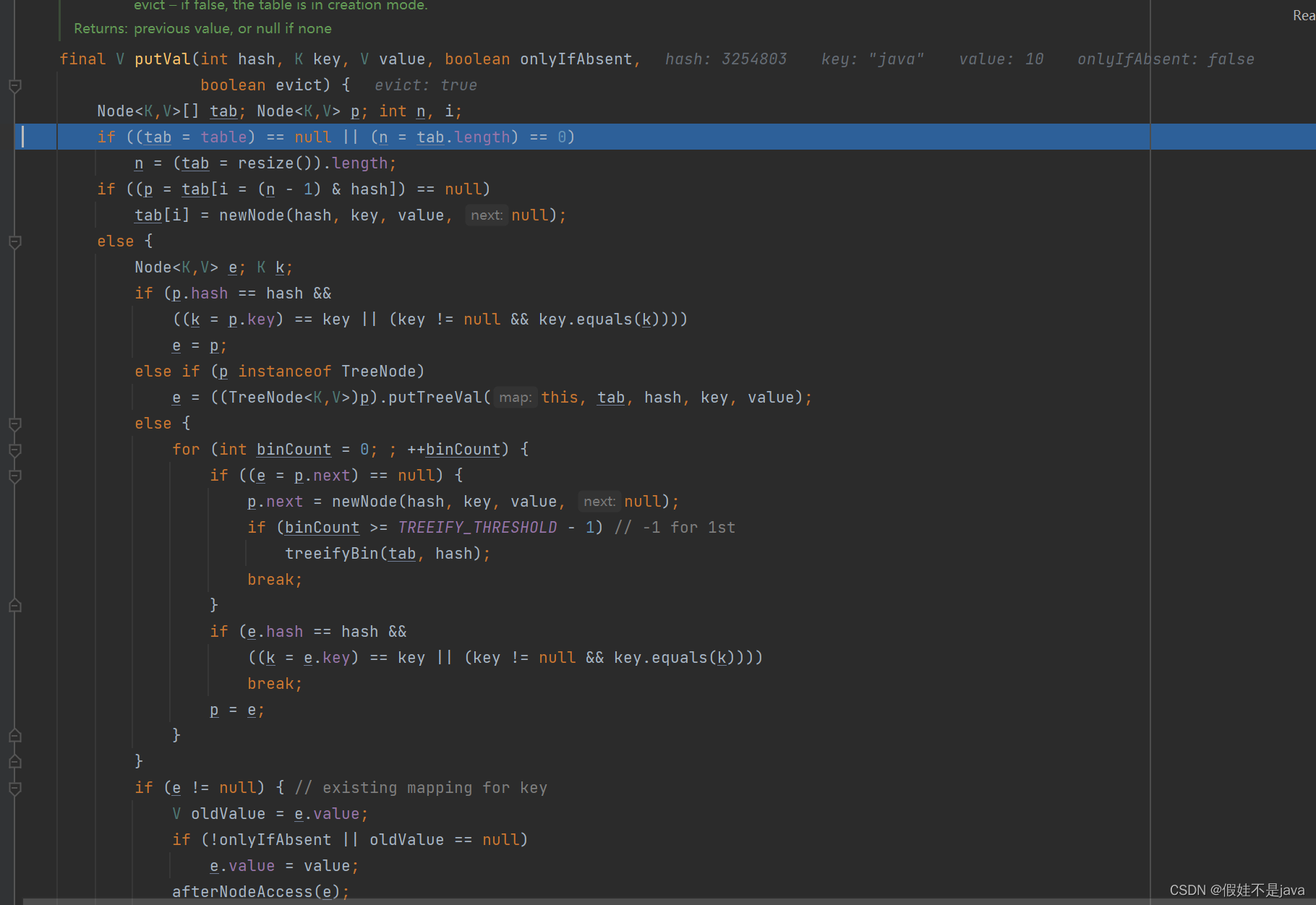Image resolution: width=1316 pixels, height=905 pixels.
Task: Click the line 'p = e;'
Action: click(237, 710)
